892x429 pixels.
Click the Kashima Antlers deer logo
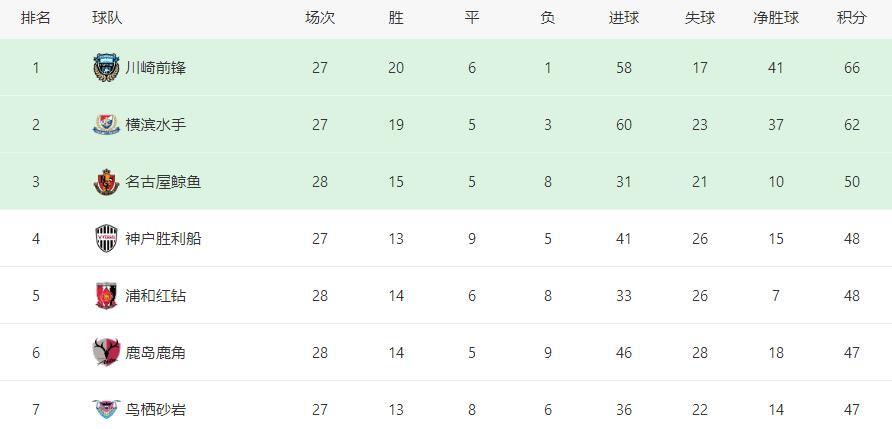click(x=106, y=352)
